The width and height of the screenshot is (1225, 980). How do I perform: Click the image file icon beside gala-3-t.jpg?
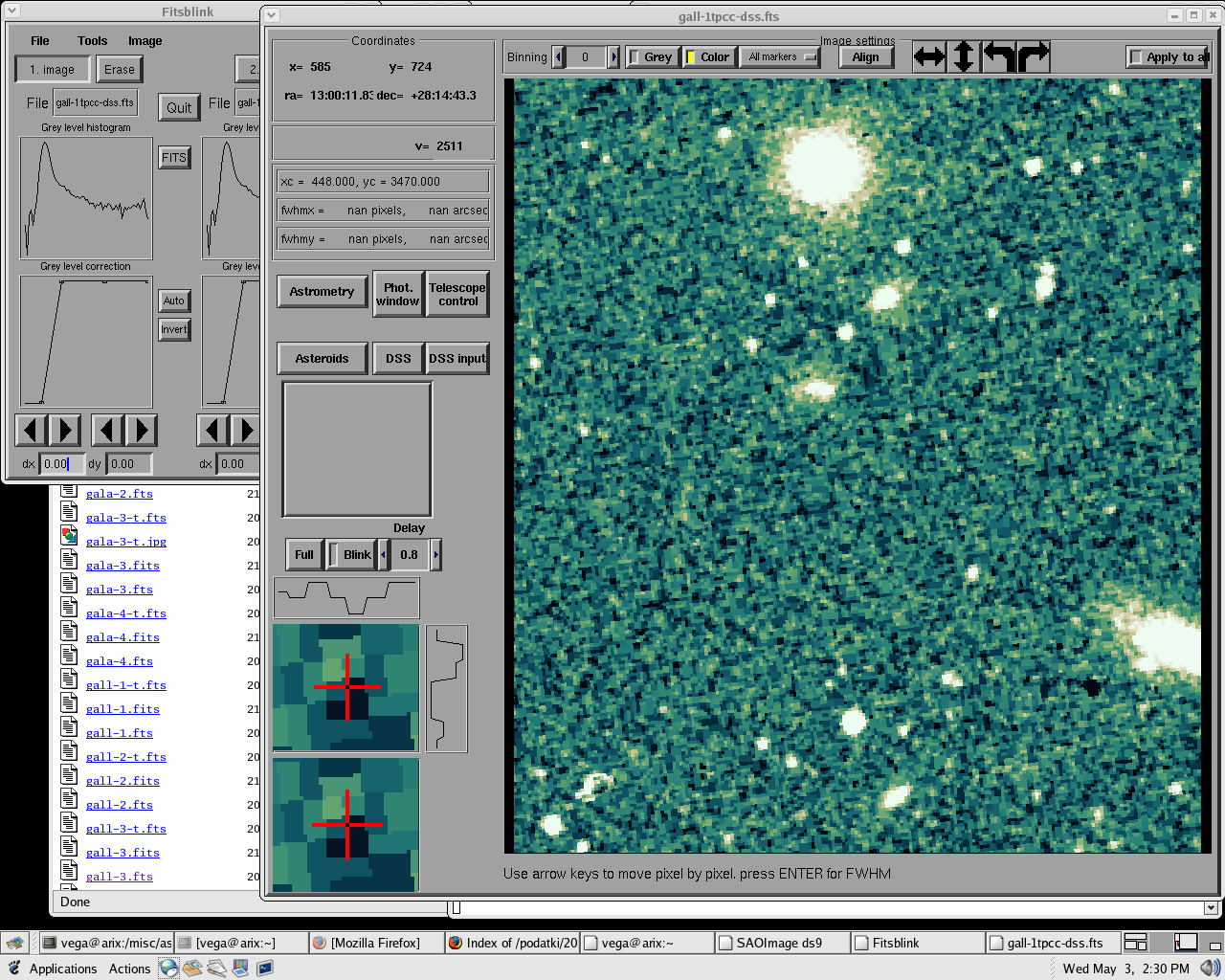click(69, 536)
